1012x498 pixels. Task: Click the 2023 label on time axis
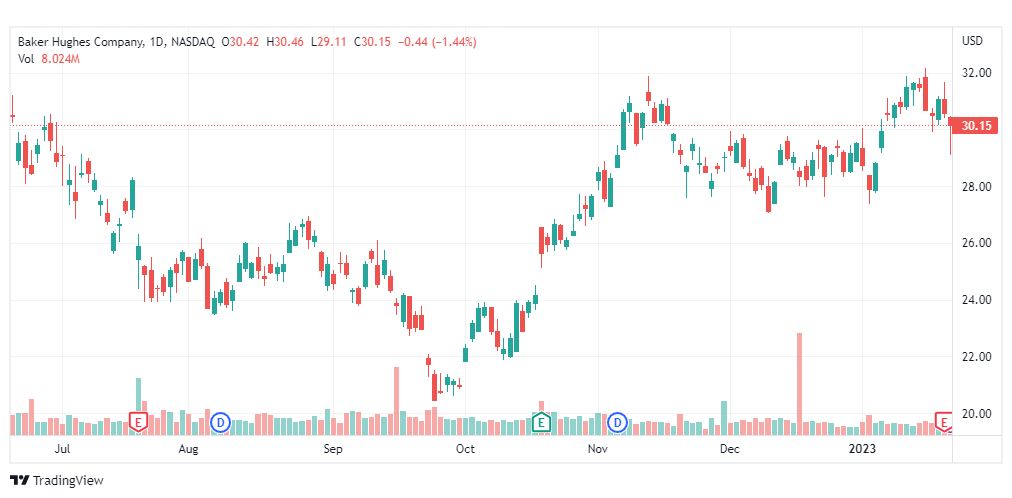[x=863, y=449]
